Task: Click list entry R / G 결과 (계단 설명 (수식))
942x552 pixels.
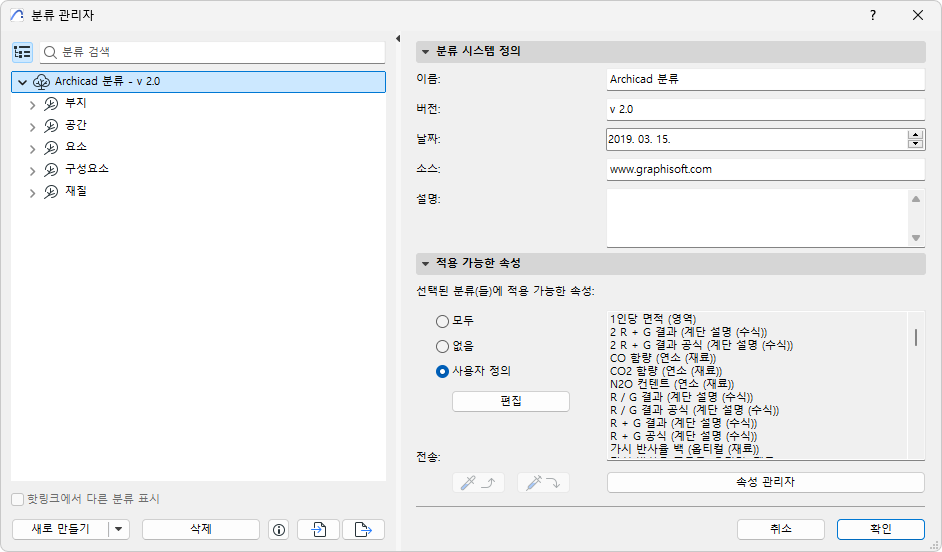Action: click(681, 397)
